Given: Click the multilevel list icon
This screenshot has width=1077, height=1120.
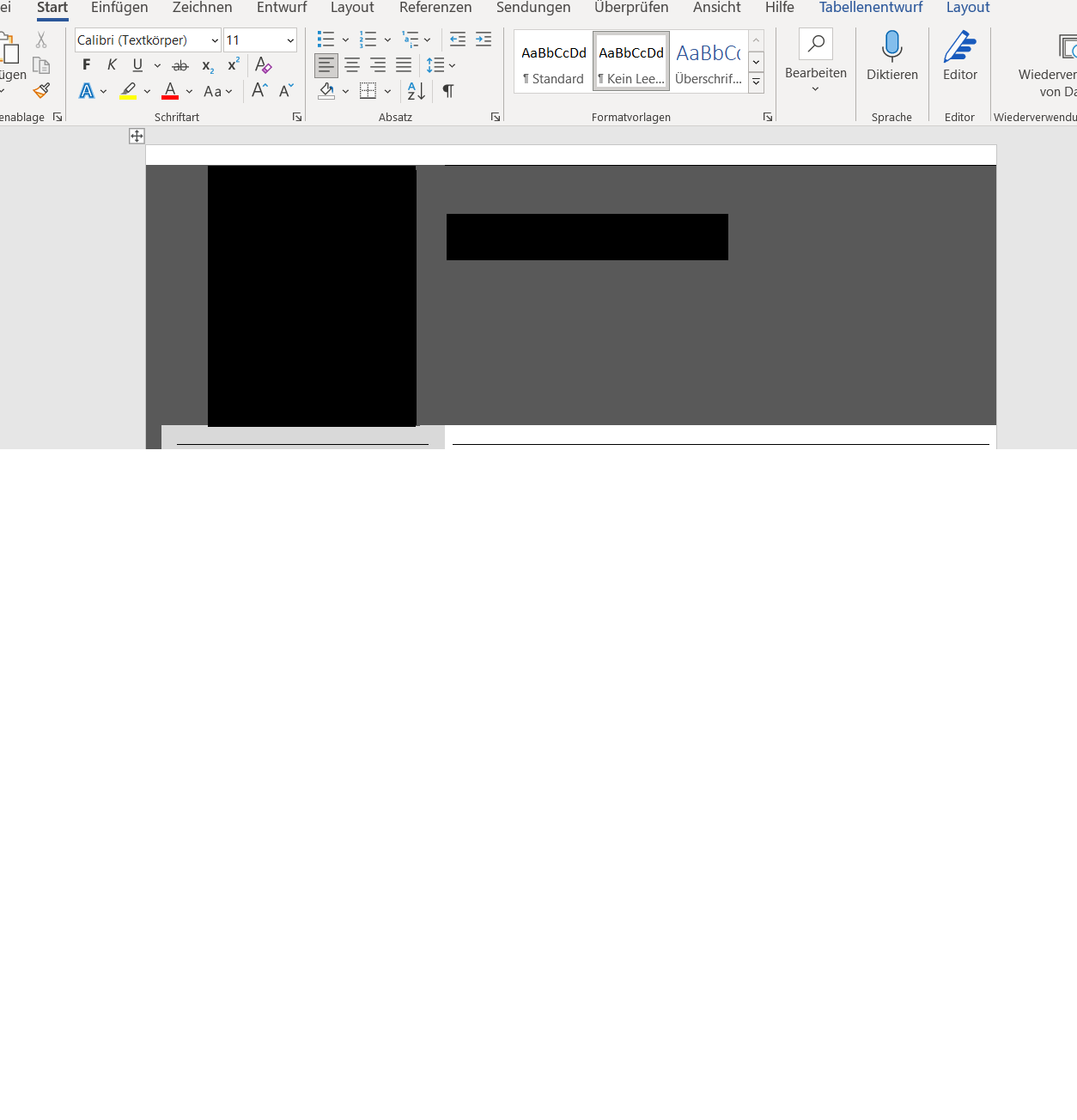Looking at the screenshot, I should pos(411,40).
